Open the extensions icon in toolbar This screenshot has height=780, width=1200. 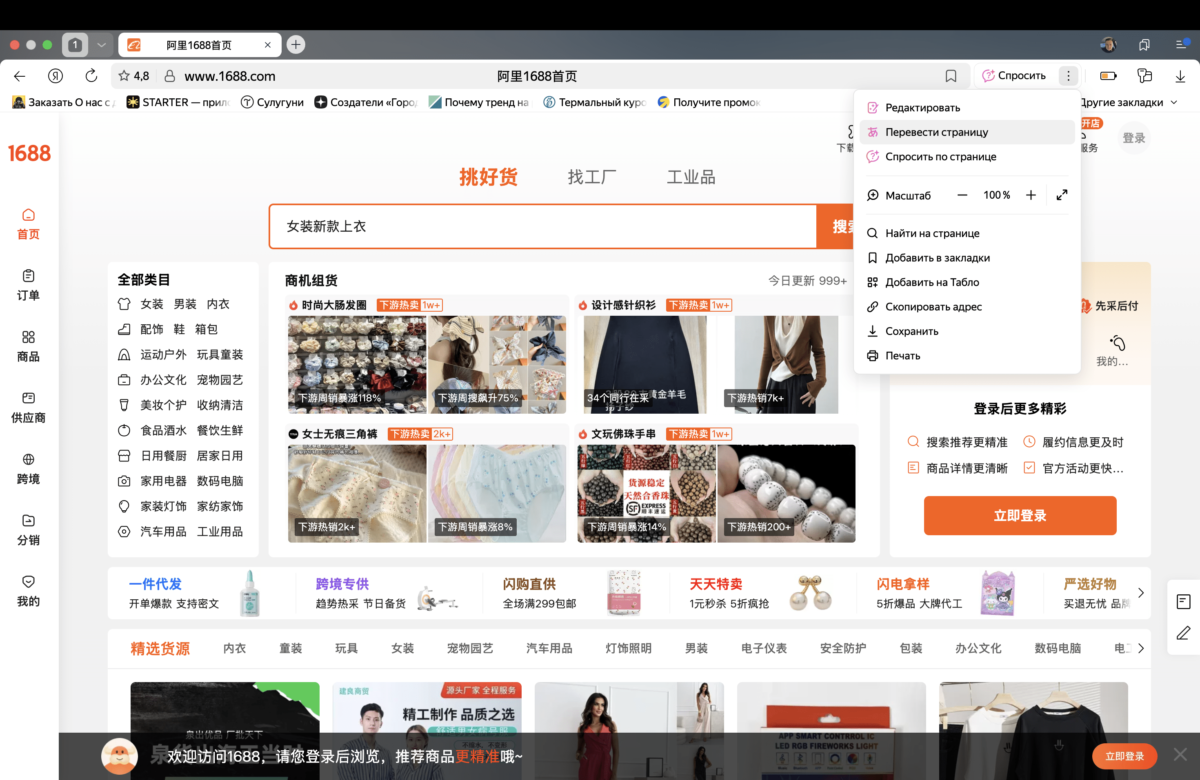(1145, 76)
